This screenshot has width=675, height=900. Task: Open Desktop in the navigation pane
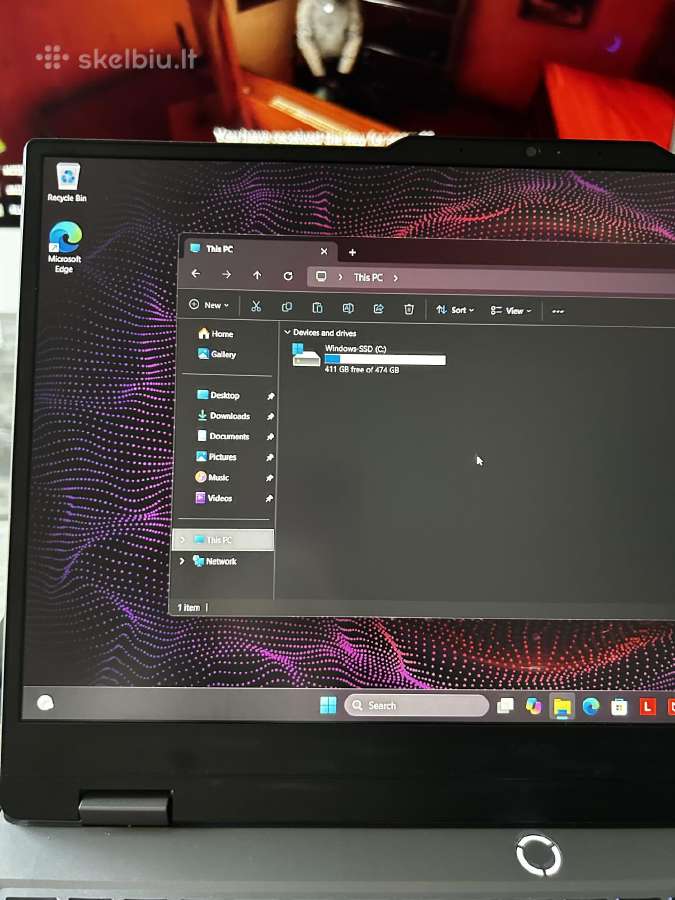pos(218,395)
